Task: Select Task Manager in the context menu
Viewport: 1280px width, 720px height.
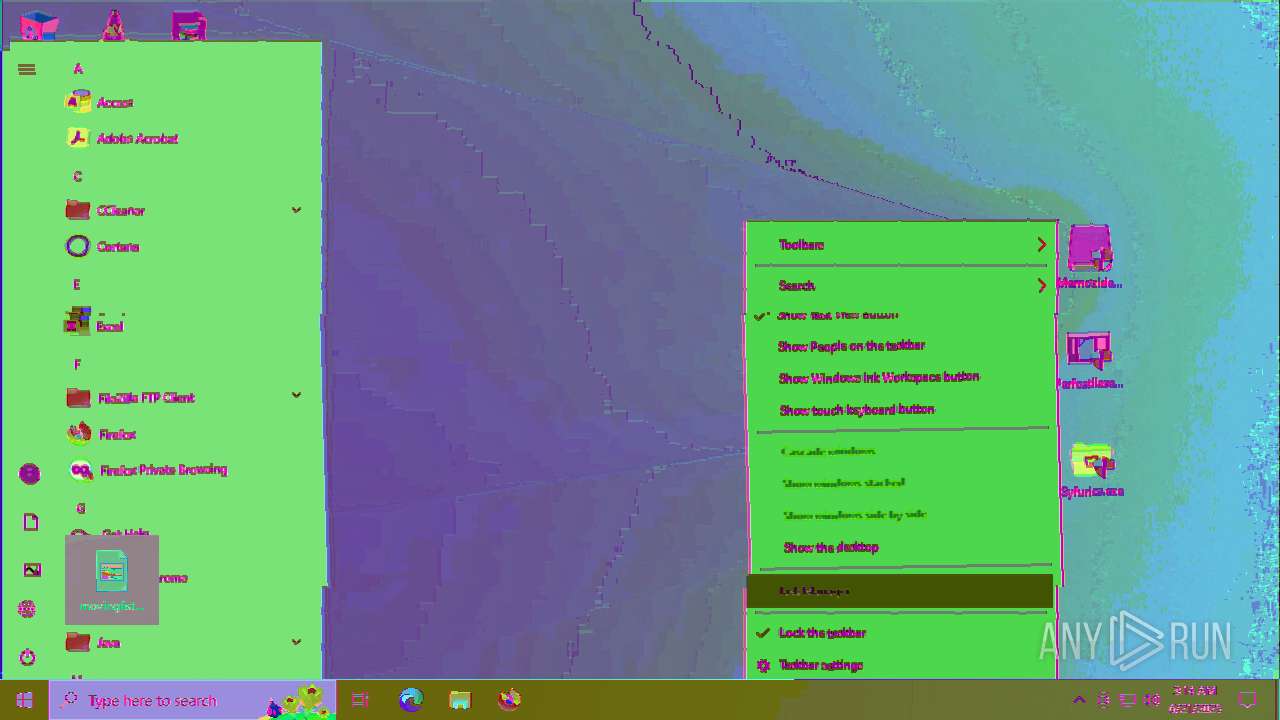Action: pyautogui.click(x=900, y=591)
